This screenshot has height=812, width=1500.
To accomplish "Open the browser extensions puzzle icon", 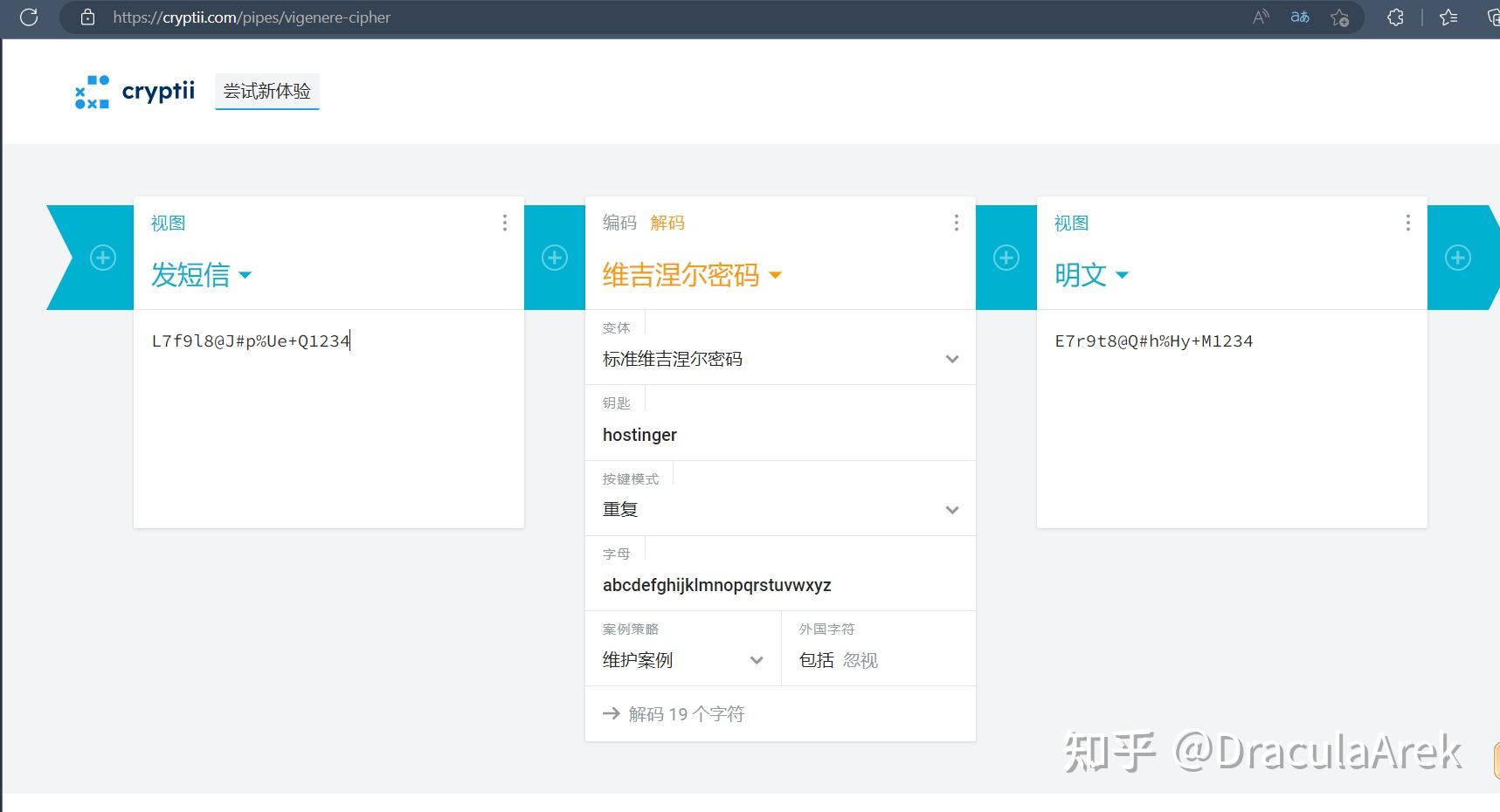I will coord(1395,17).
